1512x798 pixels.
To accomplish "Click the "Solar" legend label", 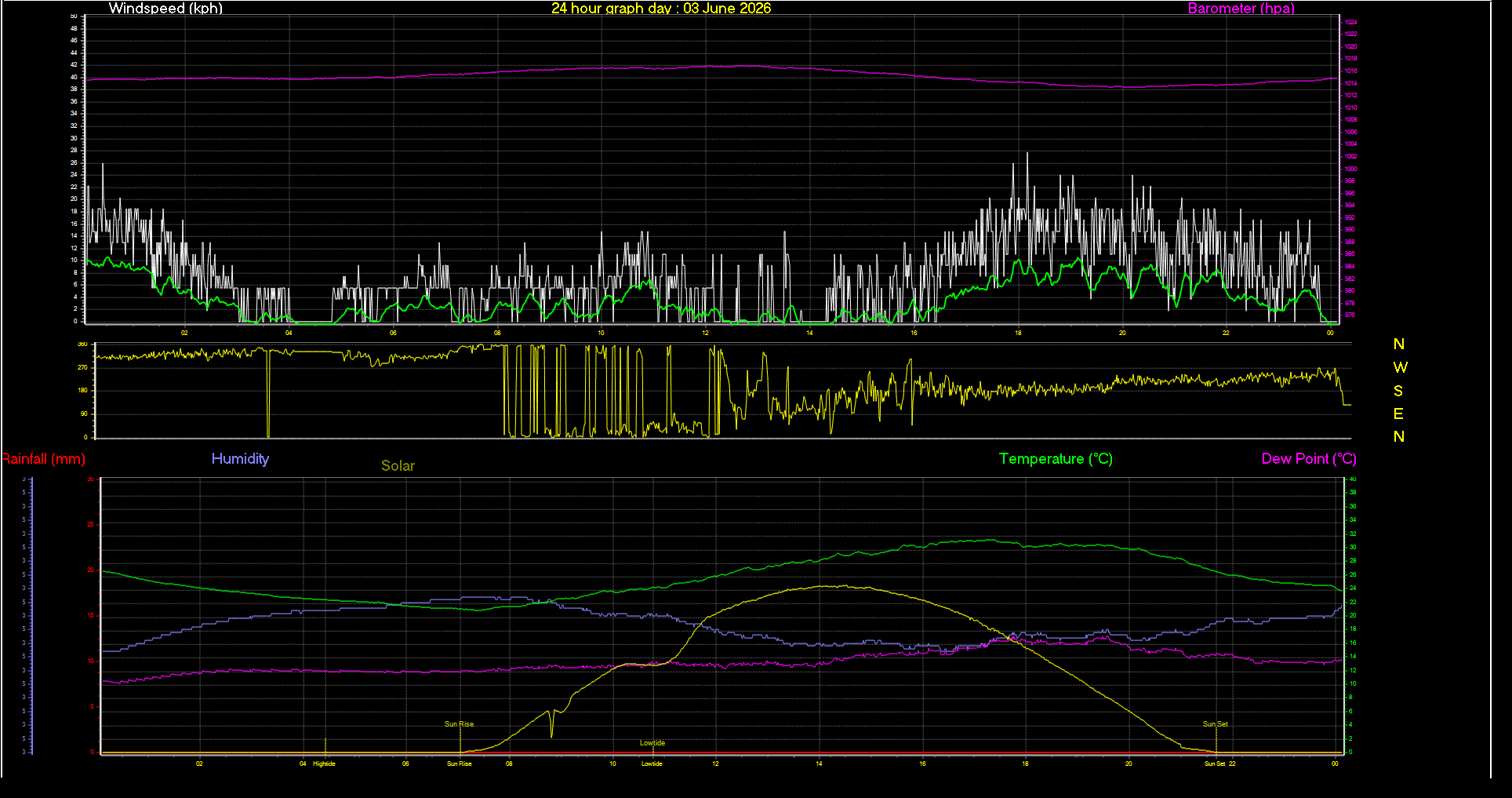I will click(398, 466).
